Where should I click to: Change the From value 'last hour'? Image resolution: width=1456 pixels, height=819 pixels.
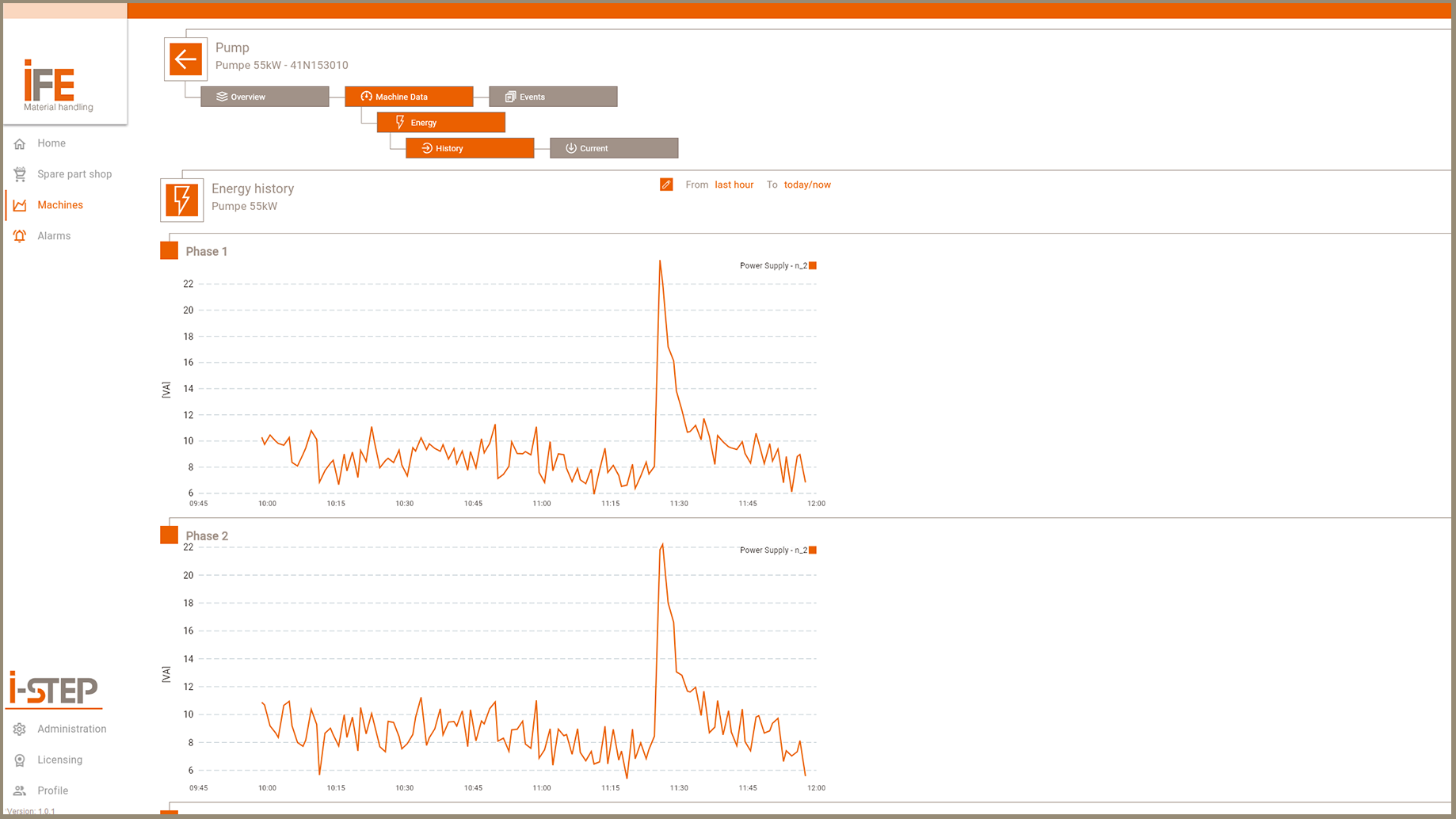tap(734, 185)
